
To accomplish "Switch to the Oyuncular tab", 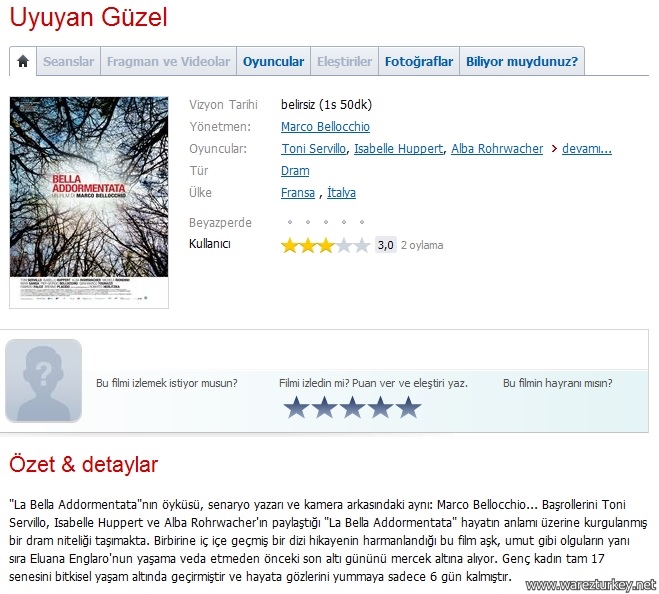I will pos(274,61).
